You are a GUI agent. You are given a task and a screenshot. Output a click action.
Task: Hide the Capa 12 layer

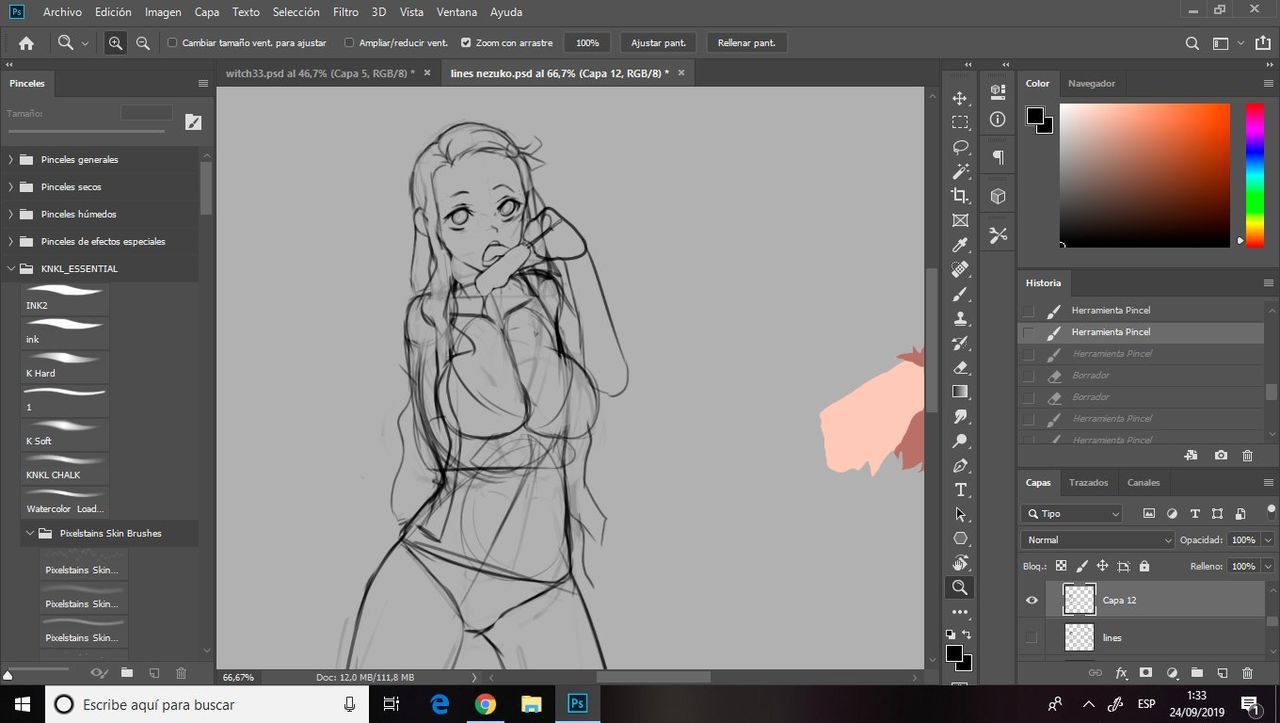(1032, 600)
